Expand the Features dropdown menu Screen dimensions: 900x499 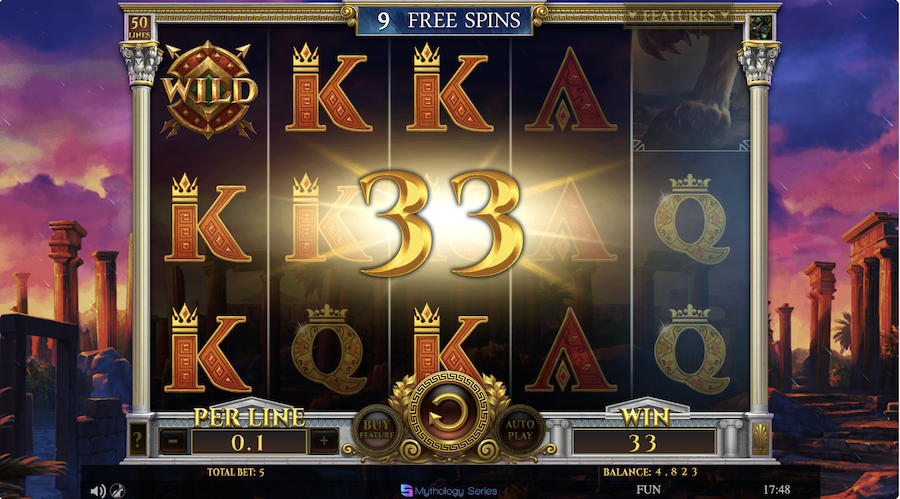pyautogui.click(x=678, y=16)
